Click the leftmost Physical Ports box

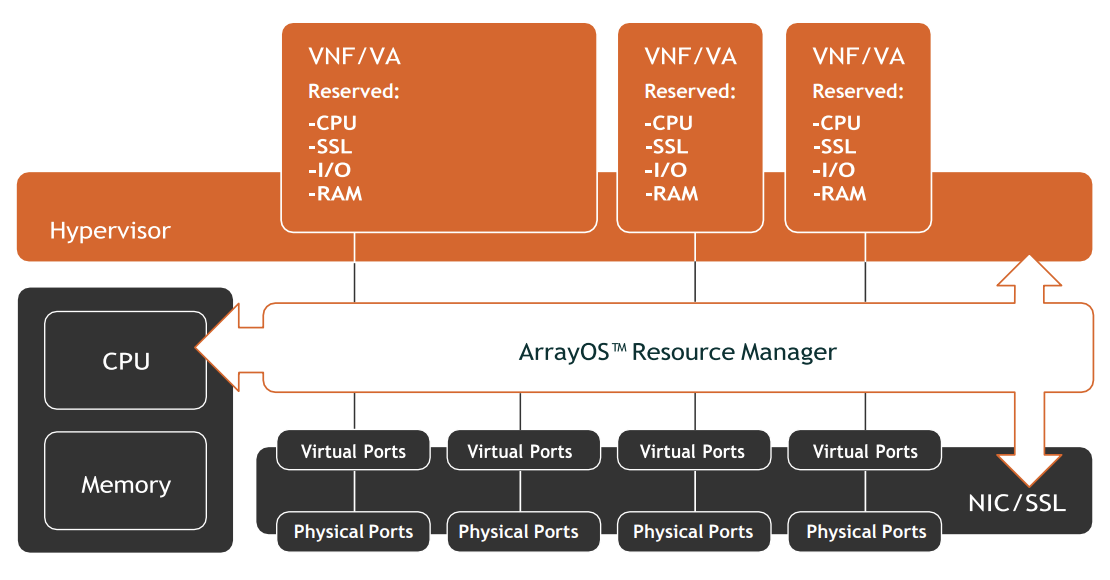(x=353, y=532)
